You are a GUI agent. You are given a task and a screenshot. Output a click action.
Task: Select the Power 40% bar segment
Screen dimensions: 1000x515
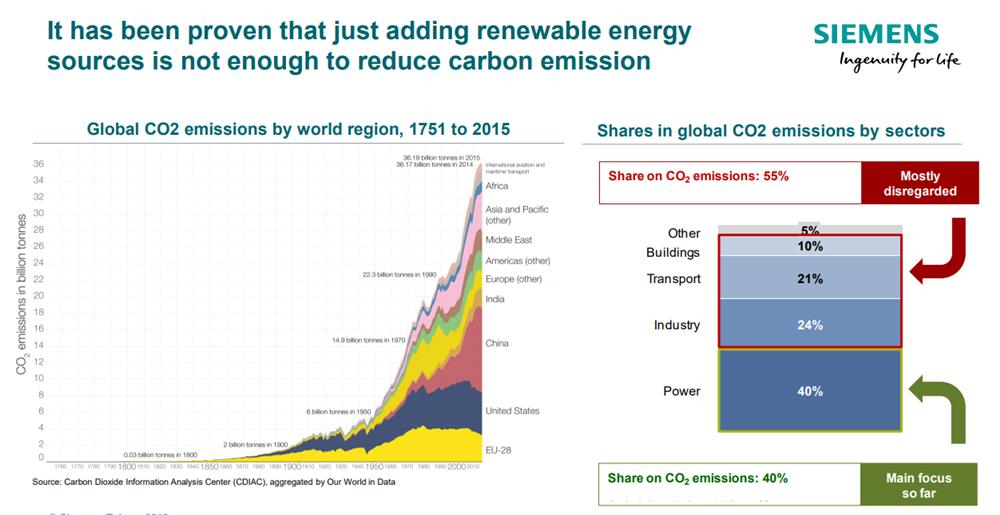810,391
